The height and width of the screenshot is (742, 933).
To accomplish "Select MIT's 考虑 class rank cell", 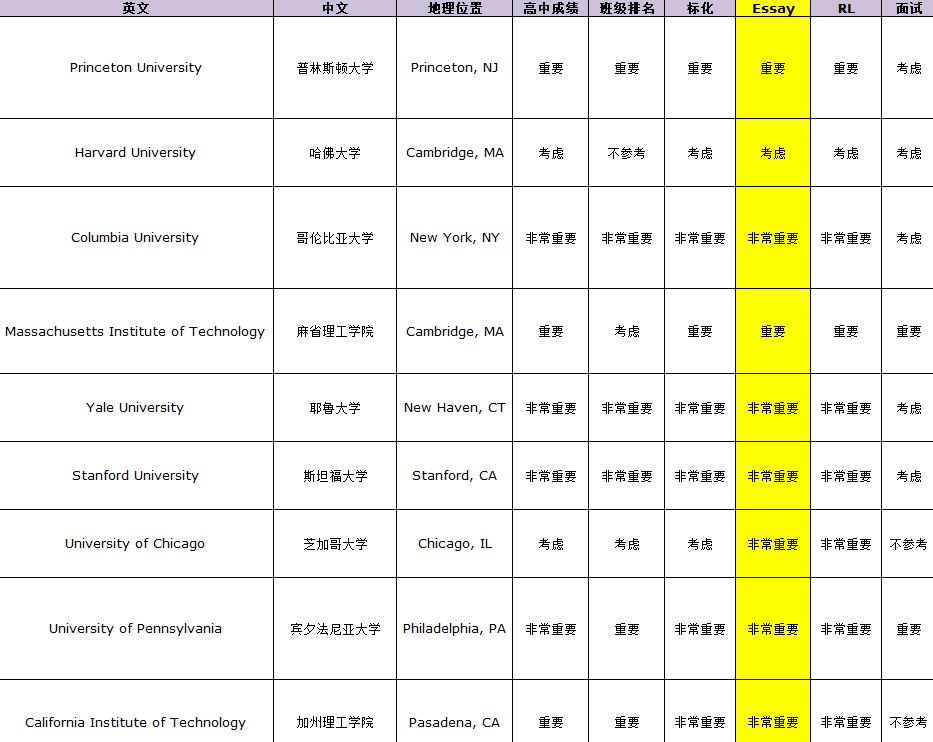I will point(627,331).
